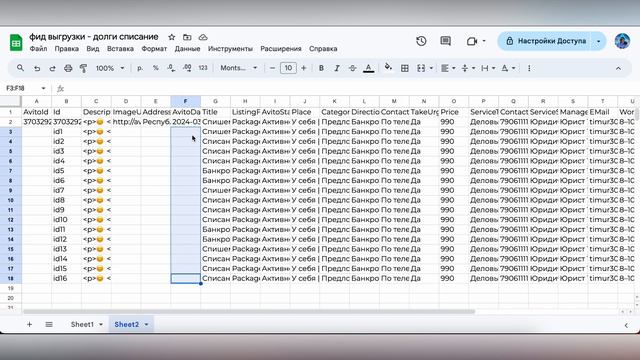
Task: Open the fill color picker
Action: point(388,67)
